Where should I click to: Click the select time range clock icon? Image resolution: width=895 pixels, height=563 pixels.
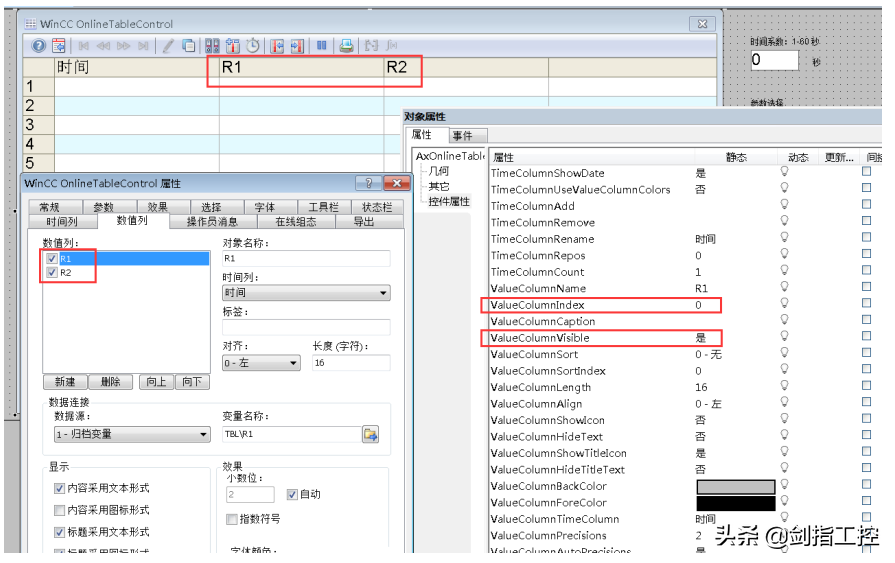point(253,46)
